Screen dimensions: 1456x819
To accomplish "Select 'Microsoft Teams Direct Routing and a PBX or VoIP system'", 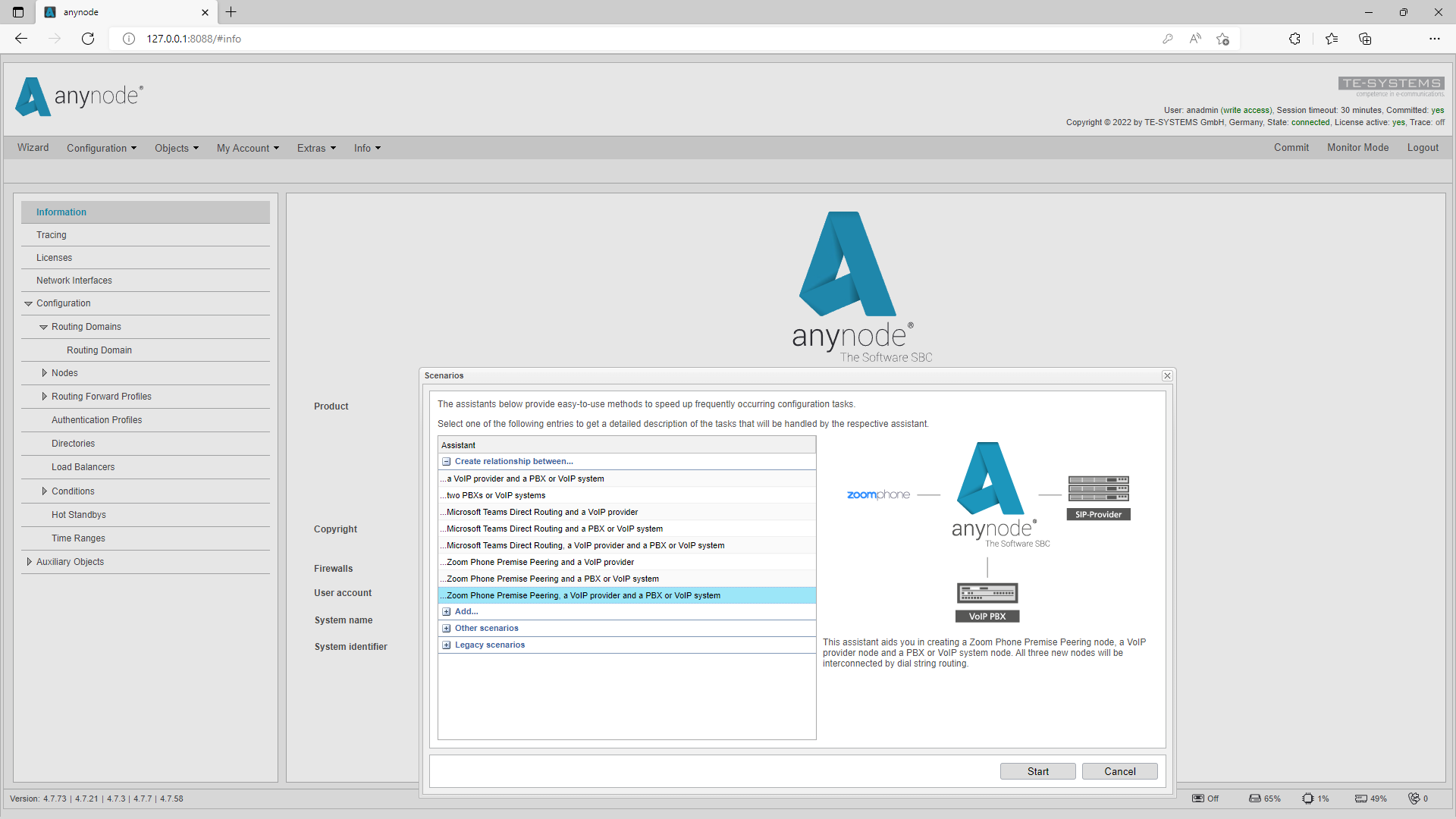I will (627, 529).
